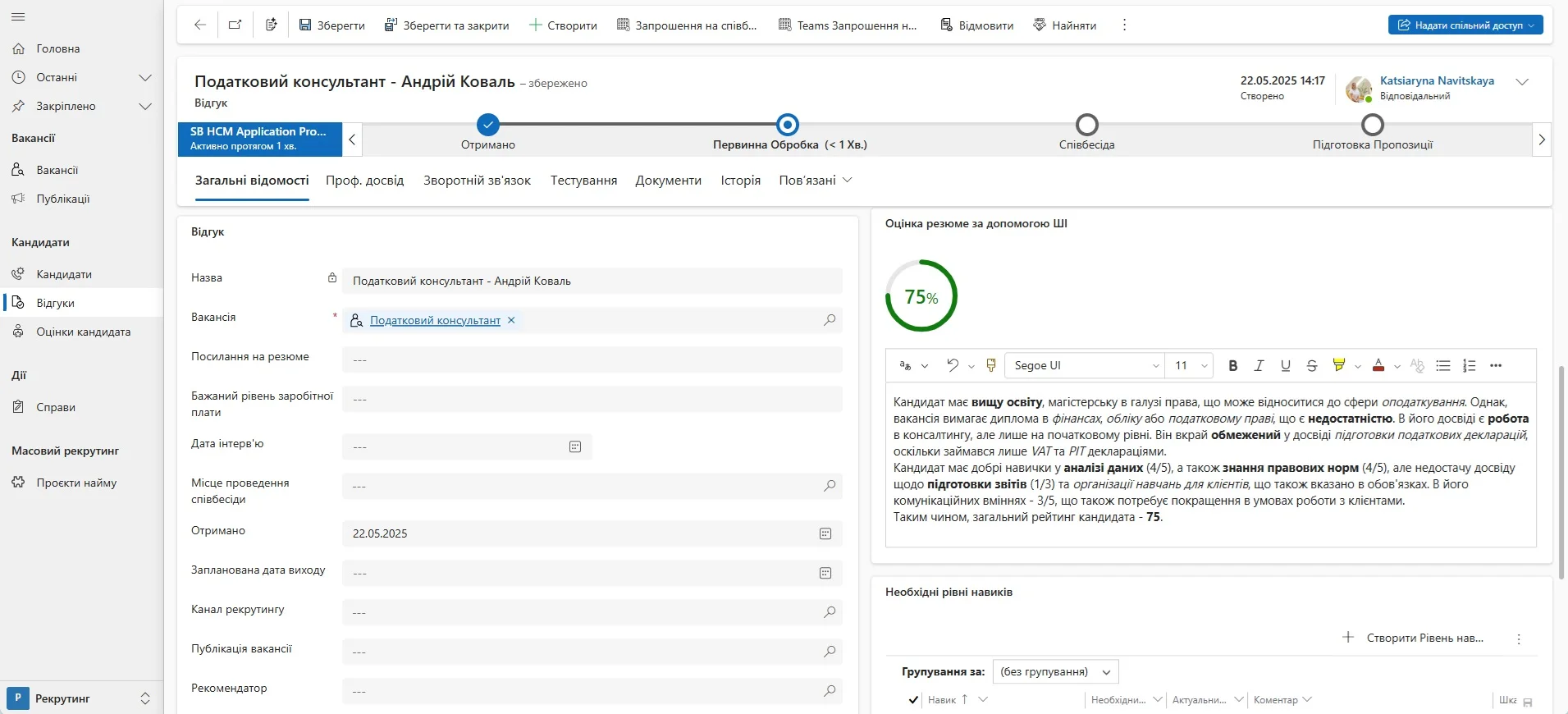Apply italic formatting in the editor

1259,366
